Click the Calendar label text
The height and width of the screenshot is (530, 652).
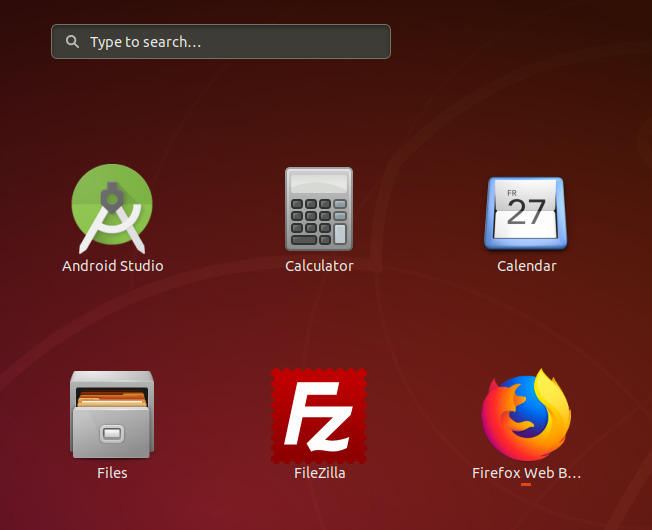coord(526,266)
